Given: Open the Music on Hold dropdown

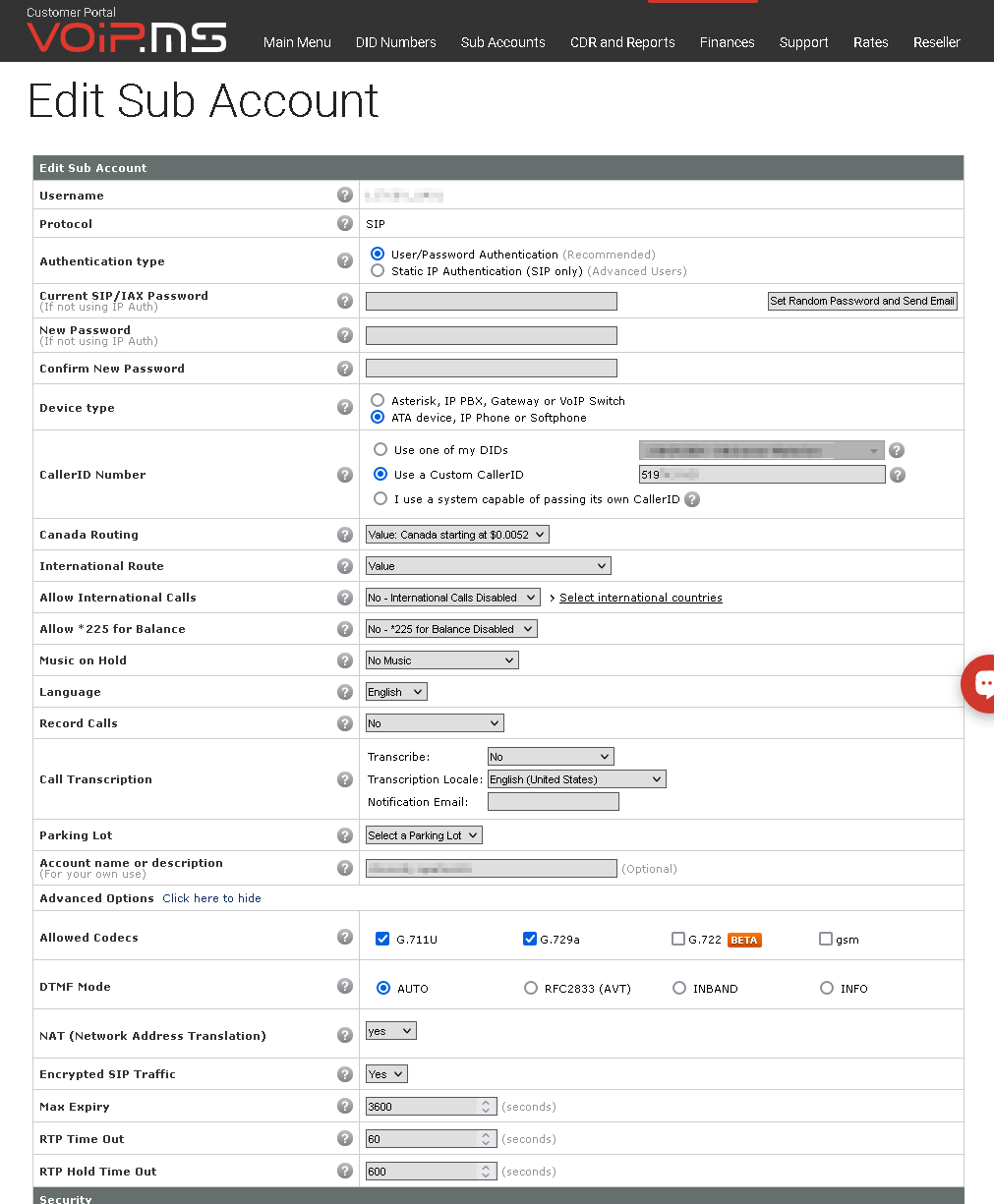Looking at the screenshot, I should click(442, 660).
